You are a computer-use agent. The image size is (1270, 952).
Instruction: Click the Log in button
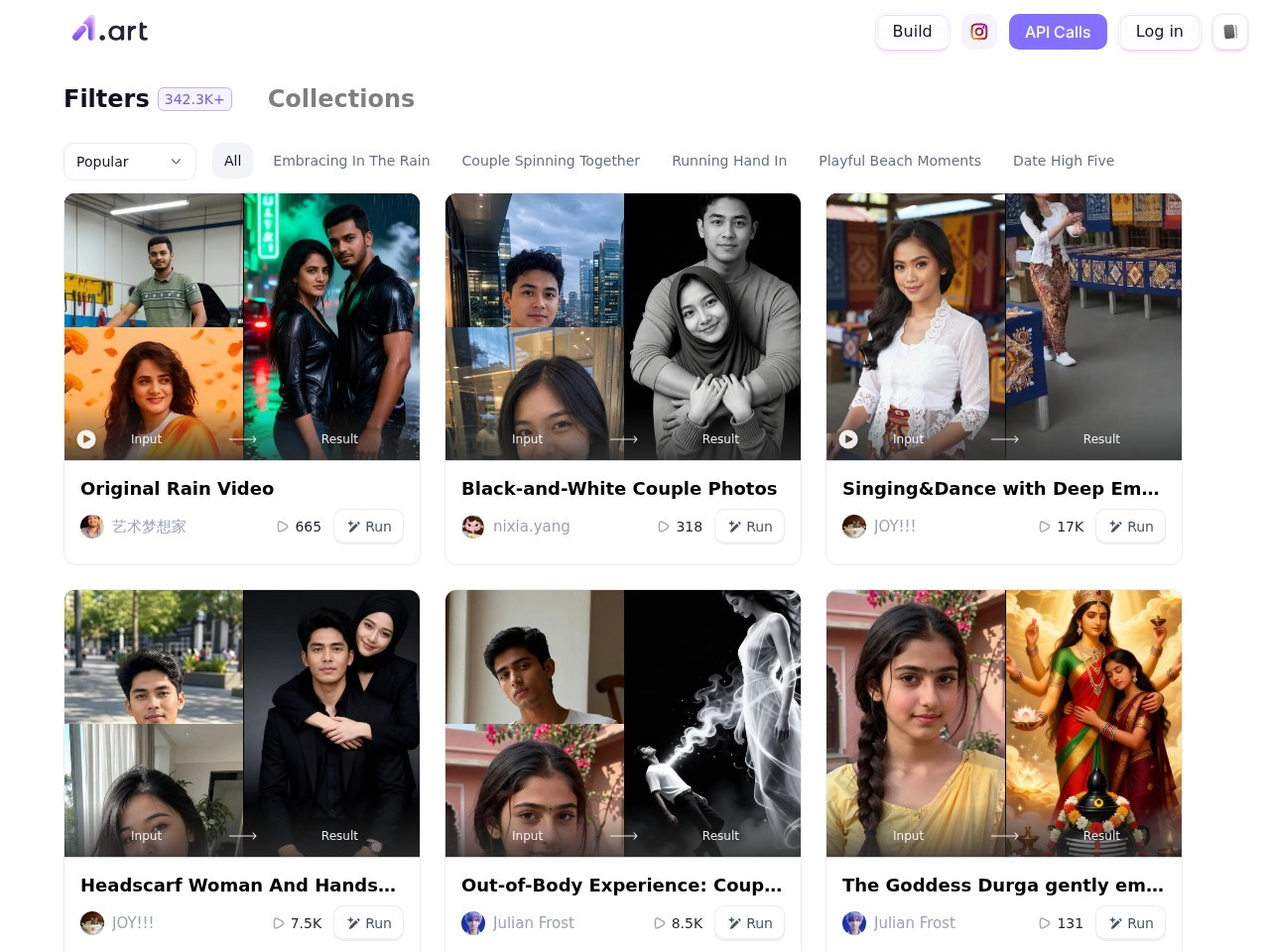[1160, 32]
